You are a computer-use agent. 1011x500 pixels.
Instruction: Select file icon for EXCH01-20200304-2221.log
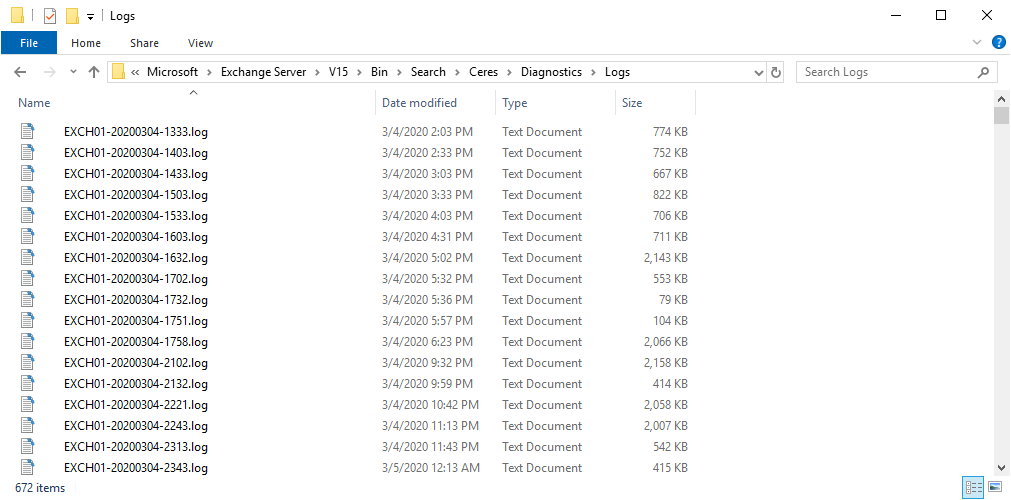point(27,404)
